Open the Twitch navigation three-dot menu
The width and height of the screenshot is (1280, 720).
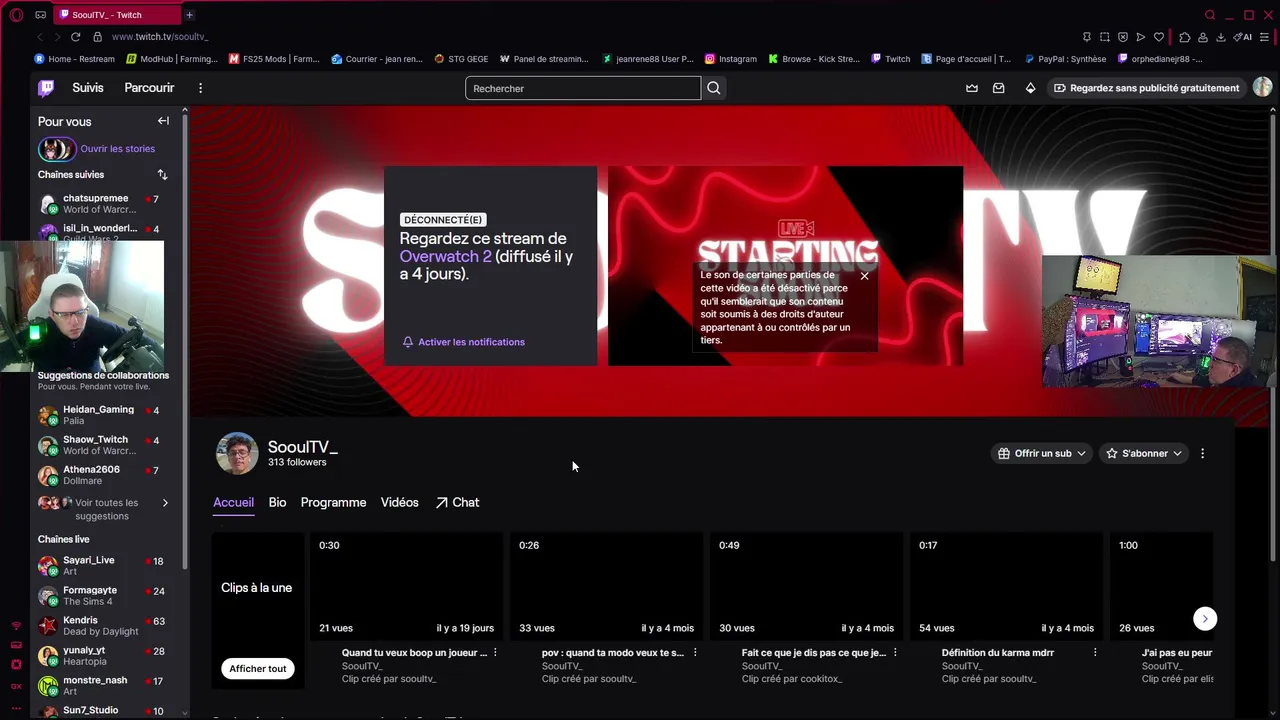click(200, 88)
